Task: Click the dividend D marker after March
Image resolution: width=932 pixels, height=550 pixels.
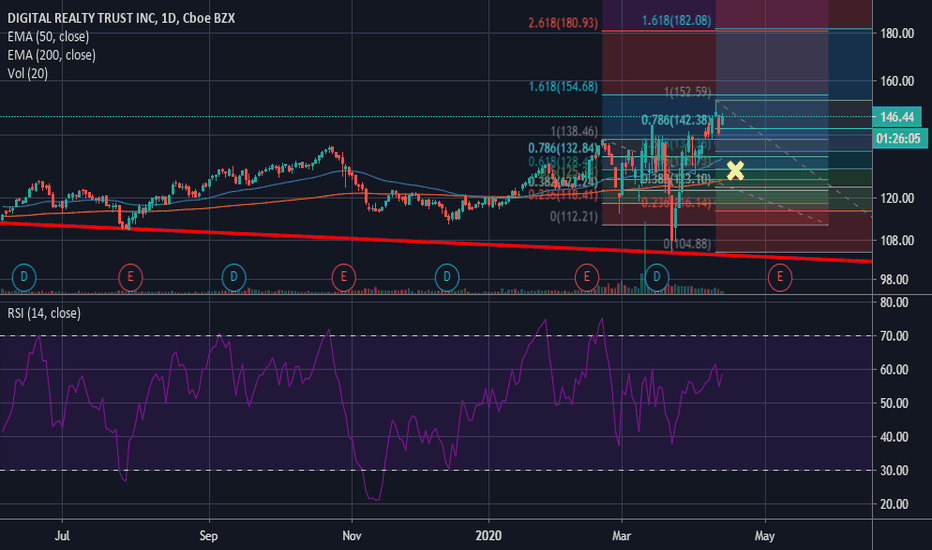Action: pos(657,277)
